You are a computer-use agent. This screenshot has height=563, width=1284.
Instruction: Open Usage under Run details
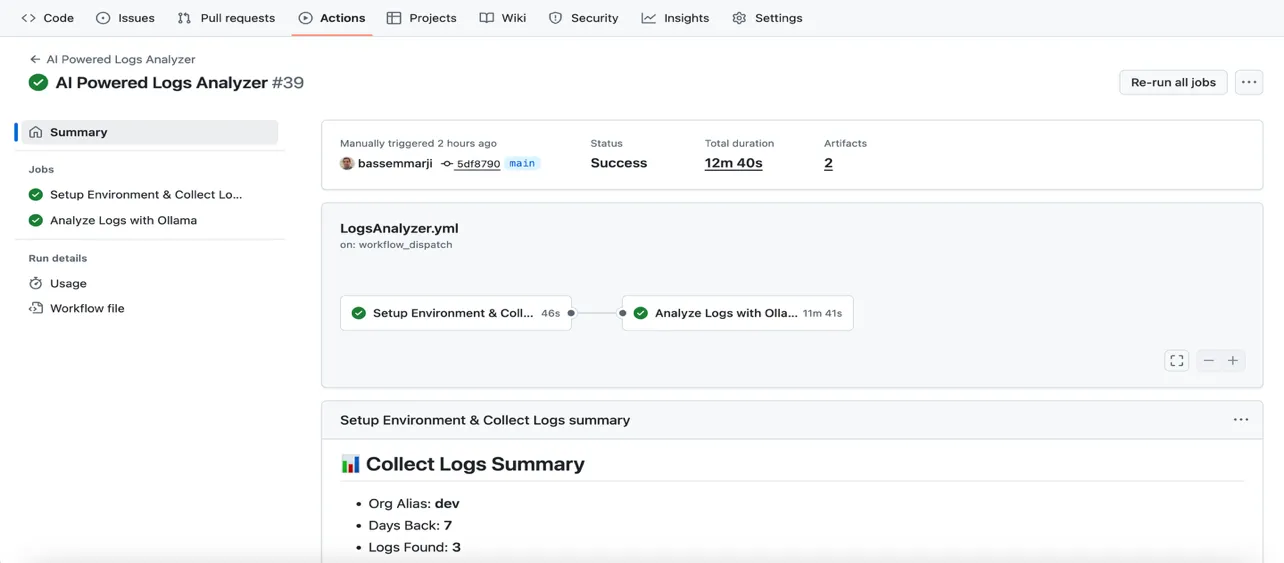[x=68, y=283]
